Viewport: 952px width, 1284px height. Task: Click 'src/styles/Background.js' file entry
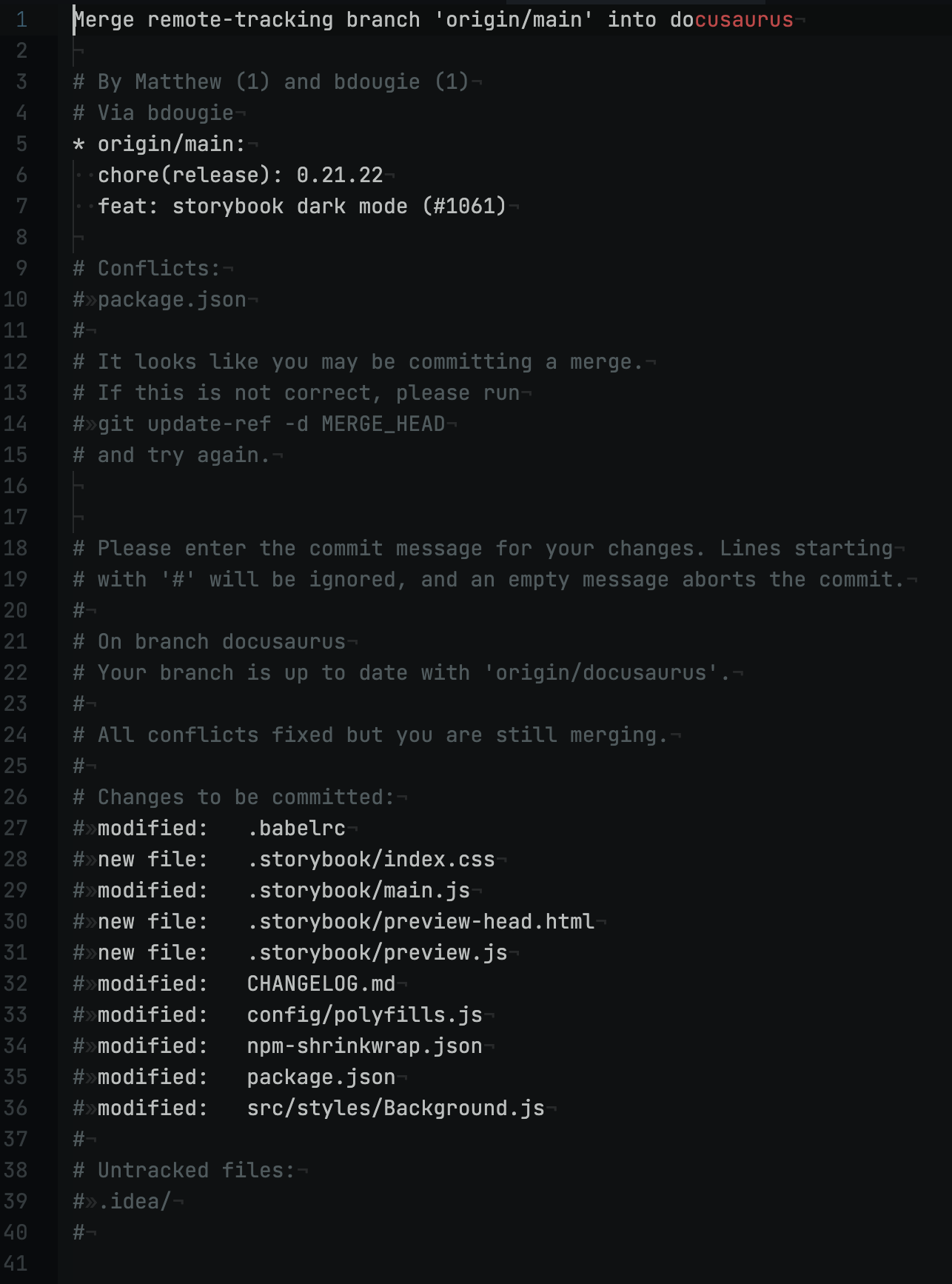[395, 1109]
